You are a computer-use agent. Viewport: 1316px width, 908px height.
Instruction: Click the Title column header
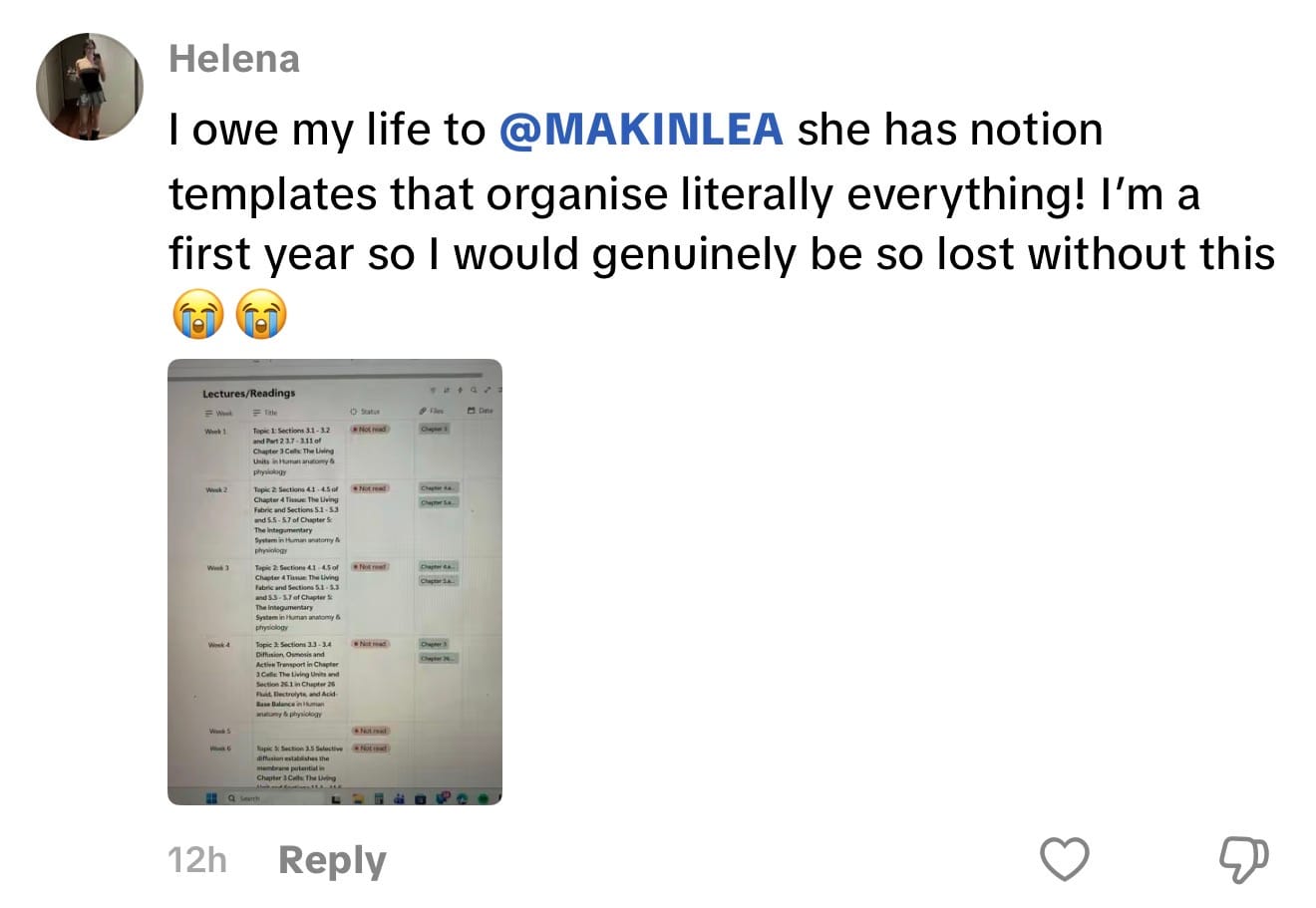pos(265,412)
